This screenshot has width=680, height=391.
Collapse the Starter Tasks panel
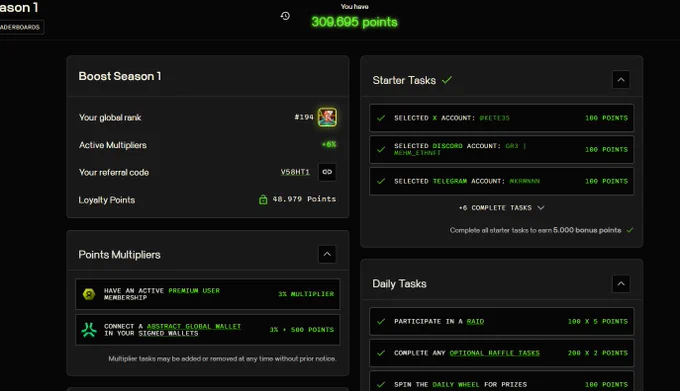621,80
